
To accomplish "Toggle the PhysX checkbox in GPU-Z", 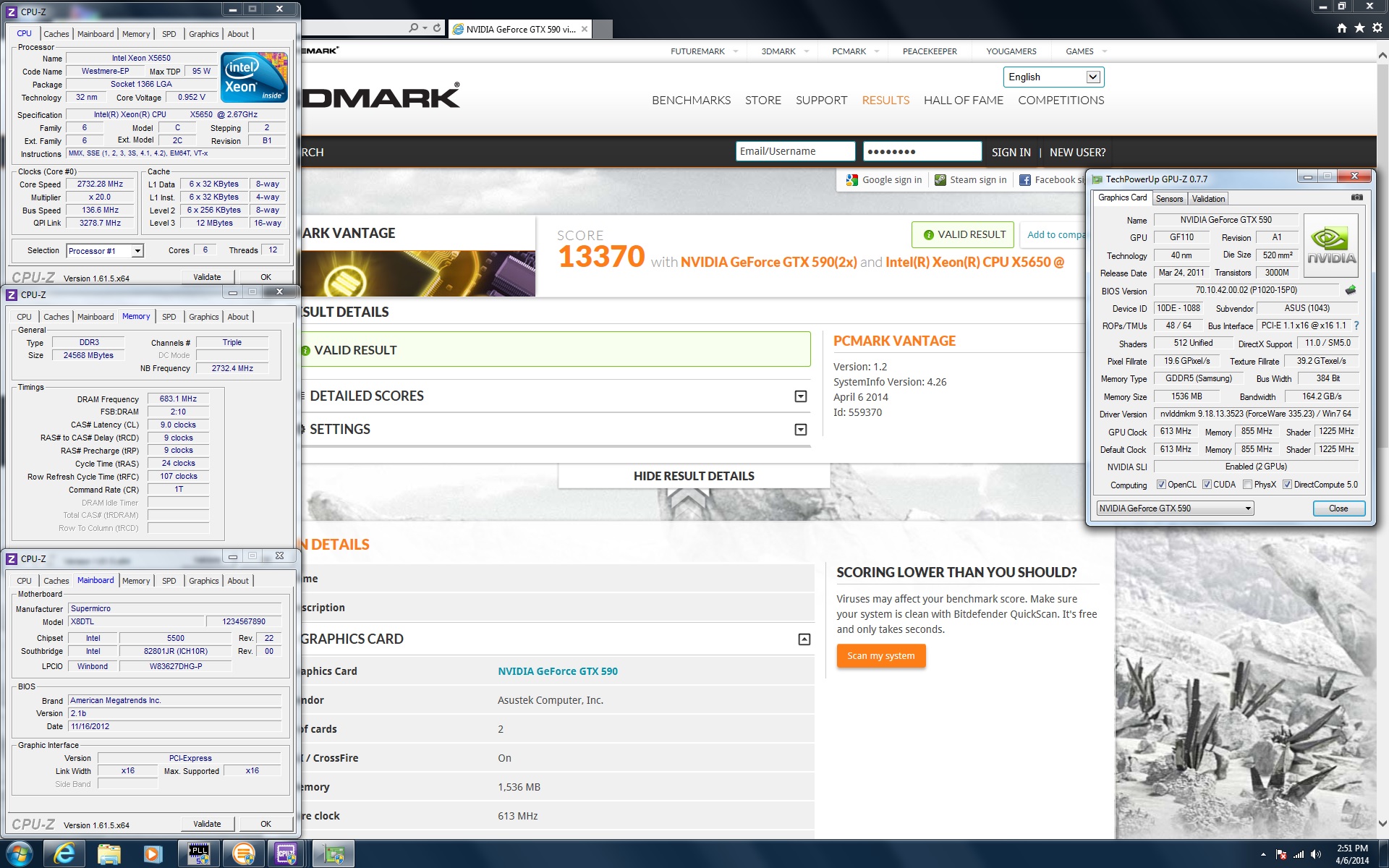I will (x=1247, y=485).
